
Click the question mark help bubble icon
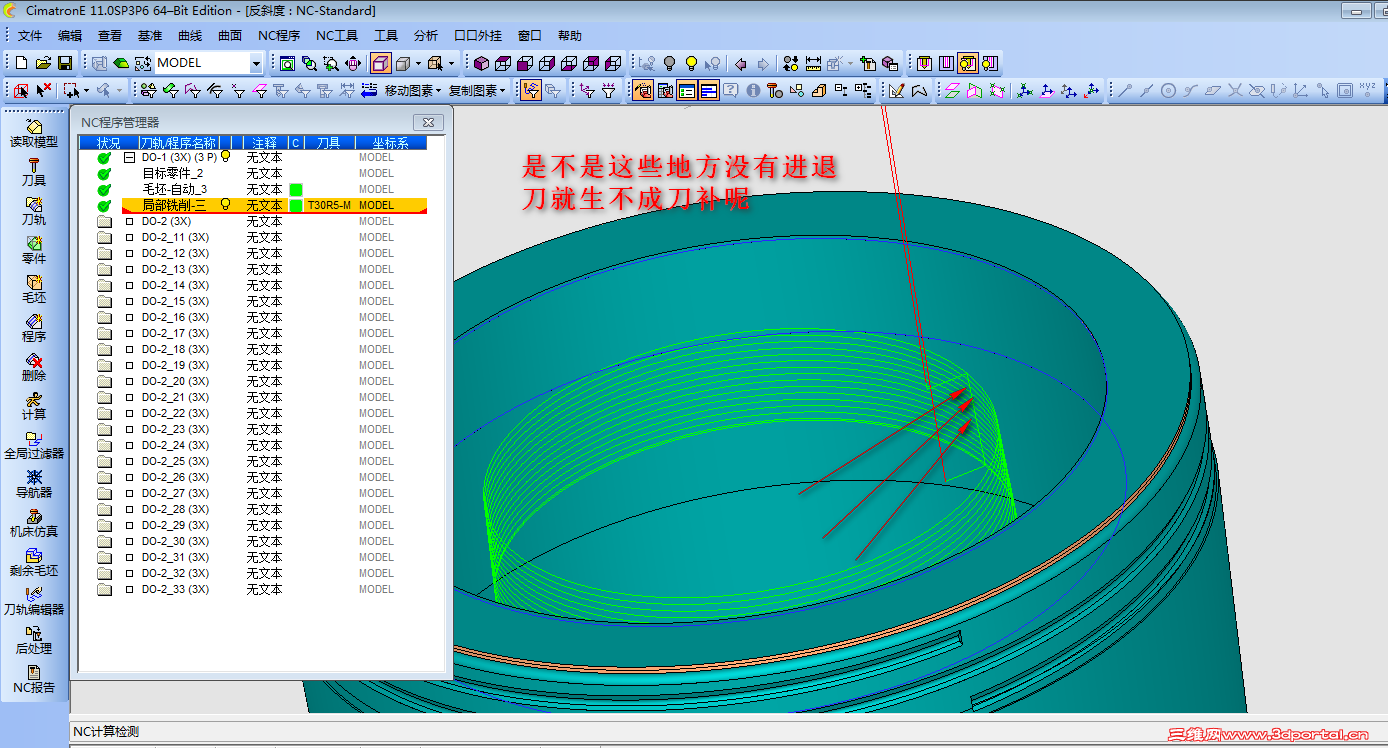731,91
